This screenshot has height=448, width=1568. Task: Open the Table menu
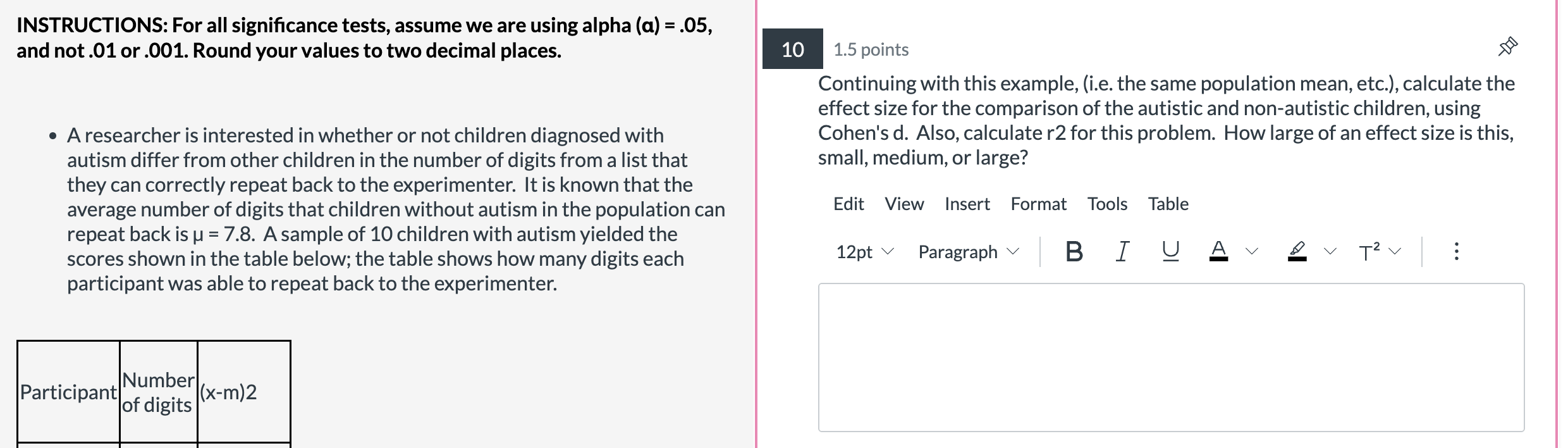1168,204
